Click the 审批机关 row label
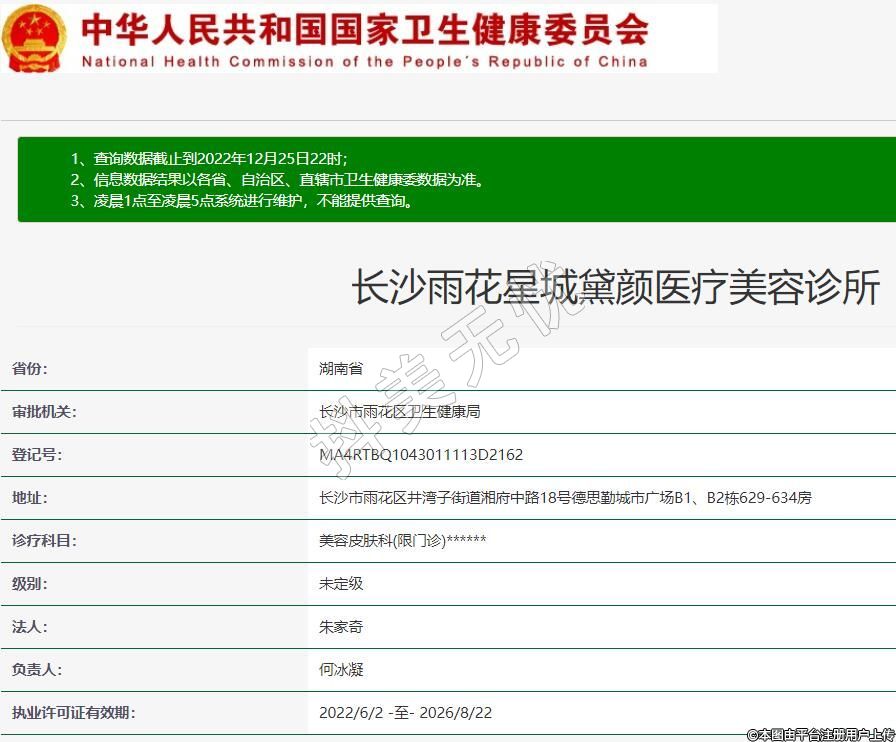The height and width of the screenshot is (742, 896). [44, 411]
